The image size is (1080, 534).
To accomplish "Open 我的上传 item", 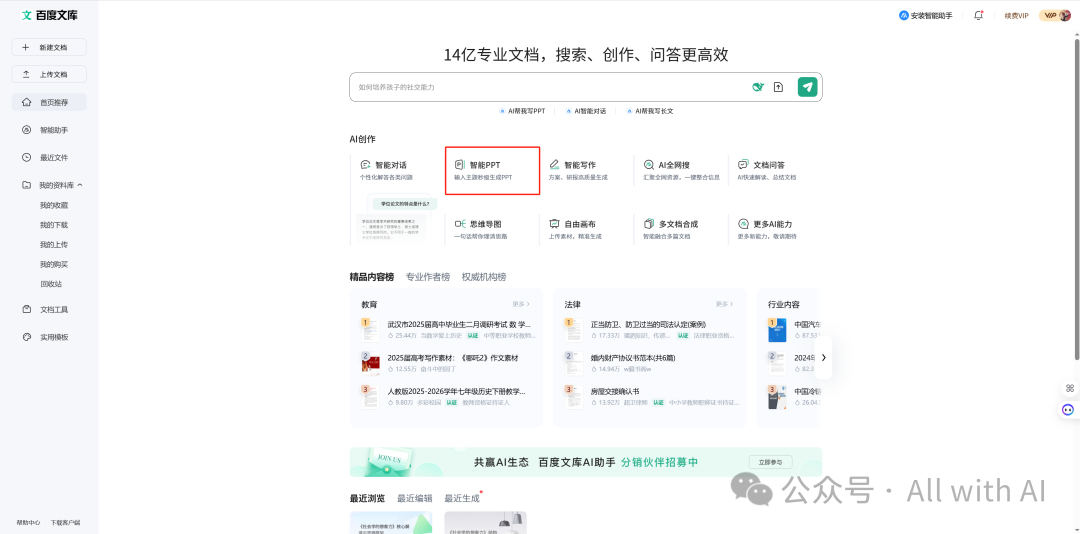I will [x=54, y=245].
